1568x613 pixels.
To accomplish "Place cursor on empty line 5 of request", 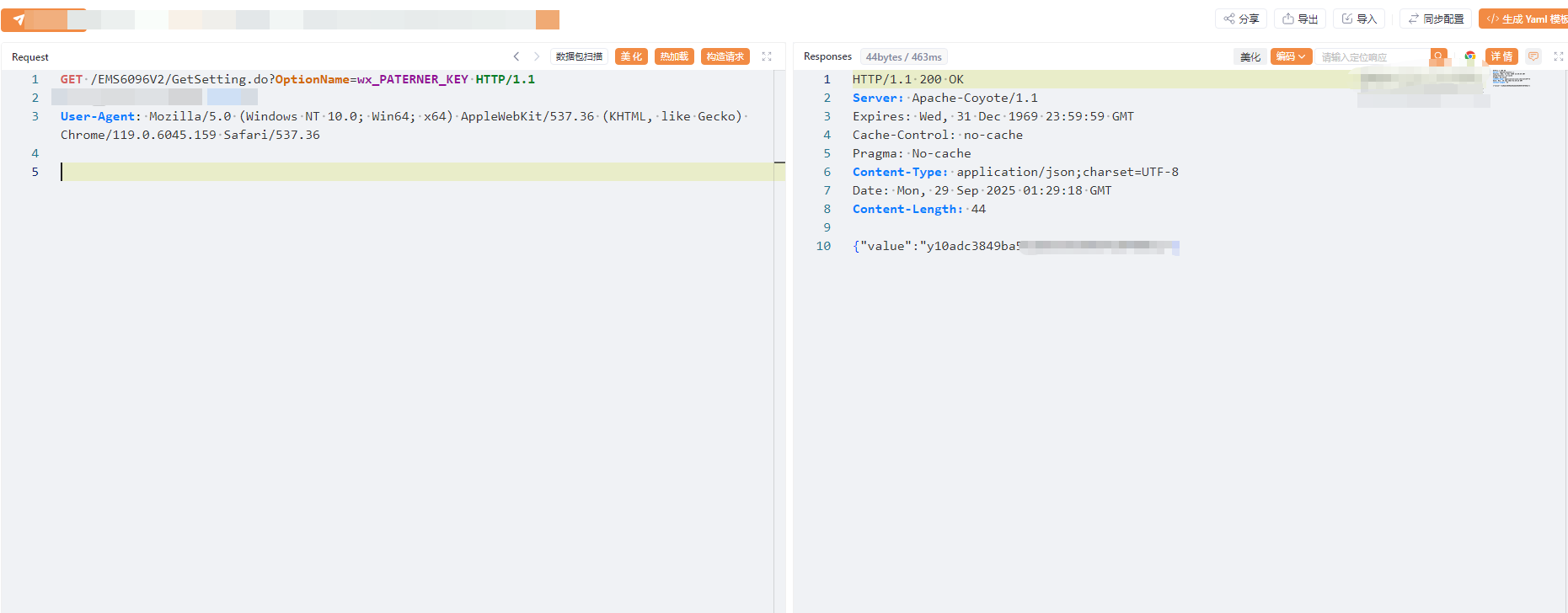I will pos(417,172).
